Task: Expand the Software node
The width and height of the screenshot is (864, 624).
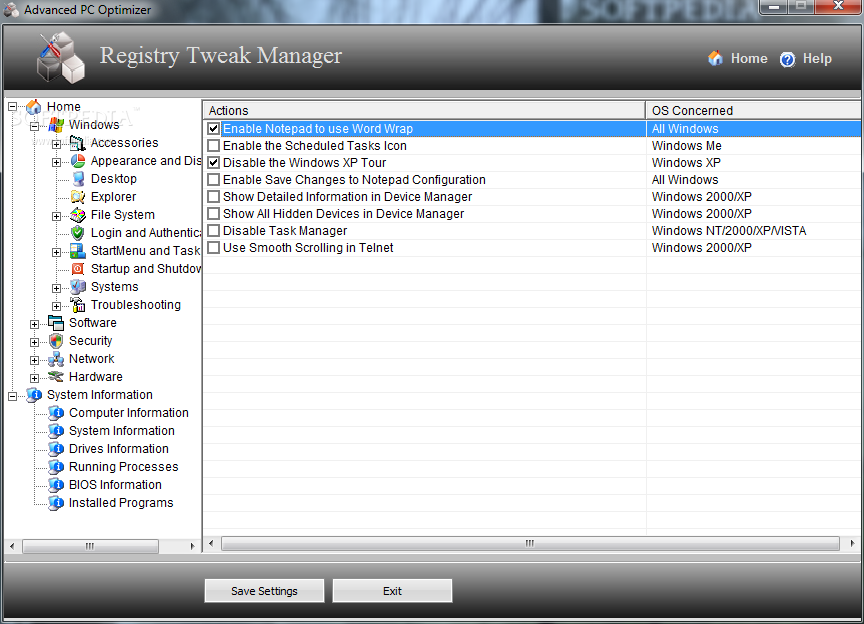Action: pos(34,324)
